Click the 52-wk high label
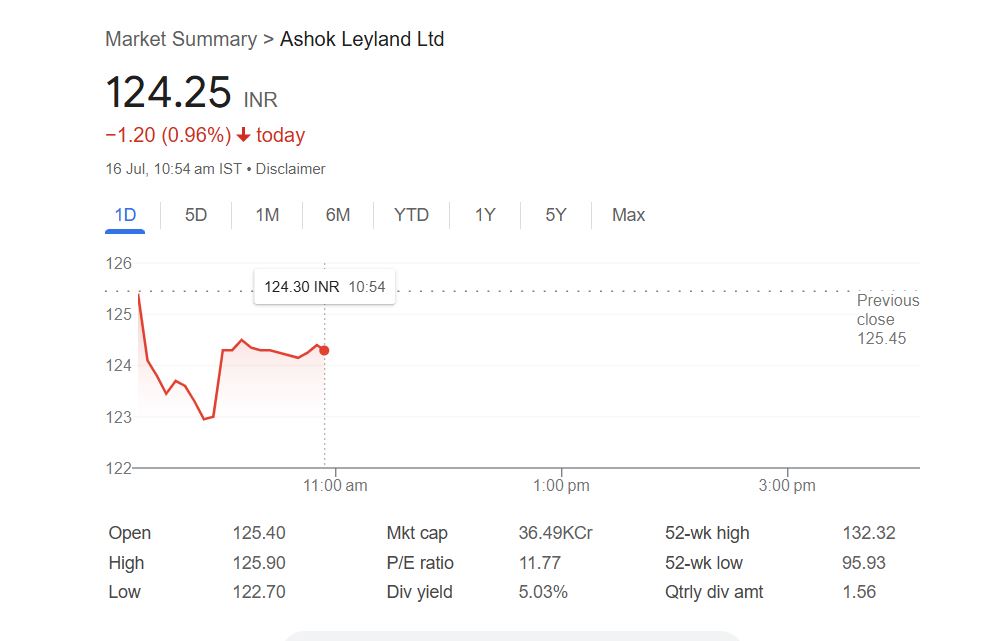The width and height of the screenshot is (985, 641). pos(707,533)
